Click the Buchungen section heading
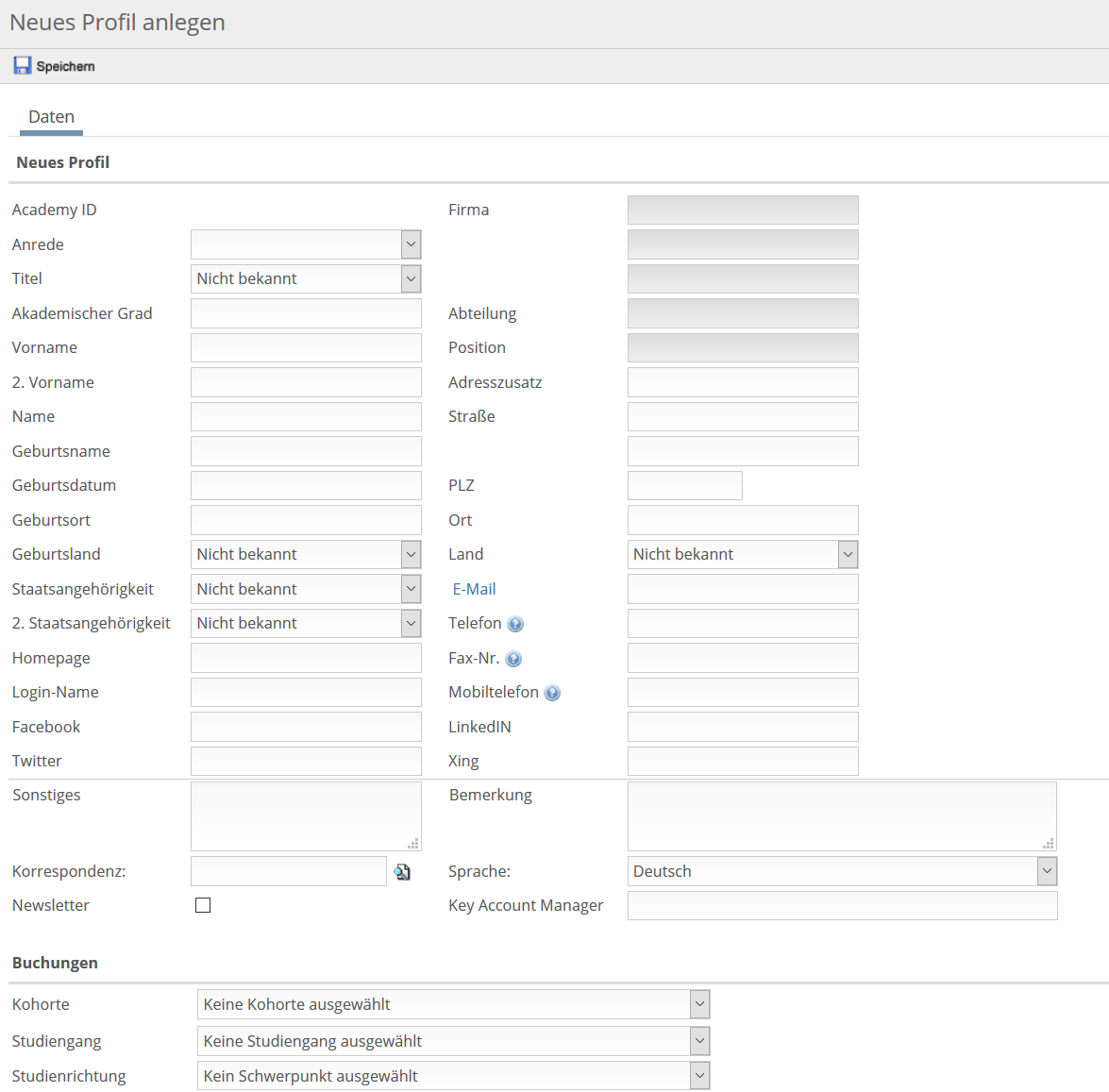The image size is (1109, 1092). click(x=55, y=964)
